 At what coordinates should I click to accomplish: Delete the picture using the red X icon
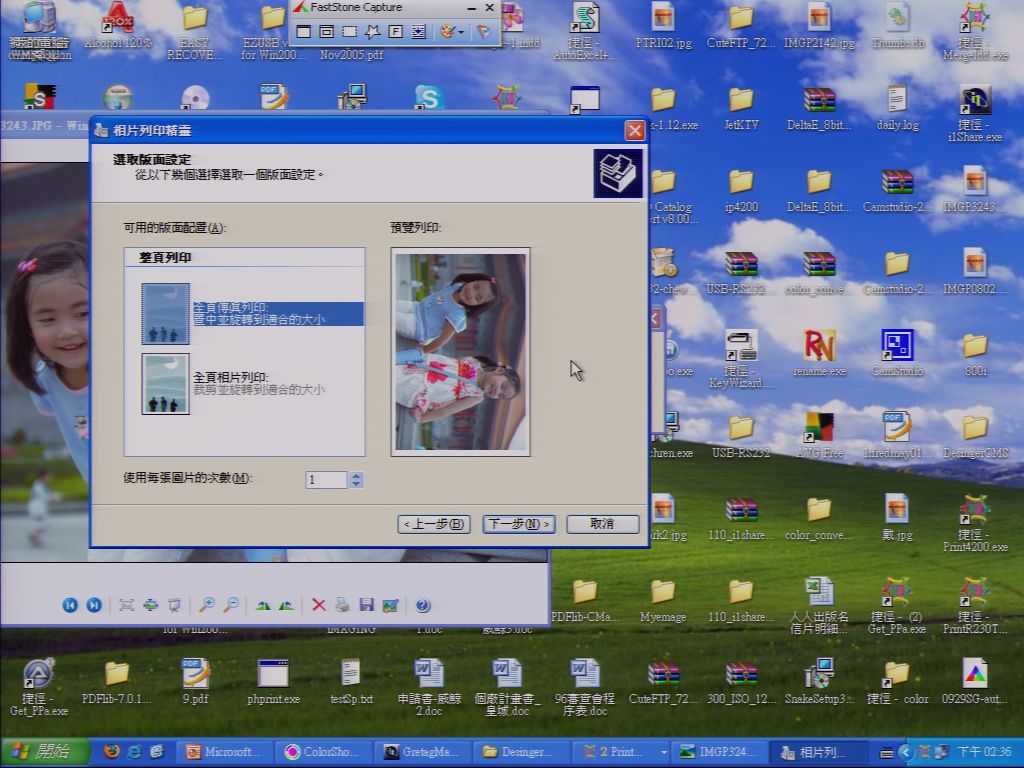[x=319, y=605]
